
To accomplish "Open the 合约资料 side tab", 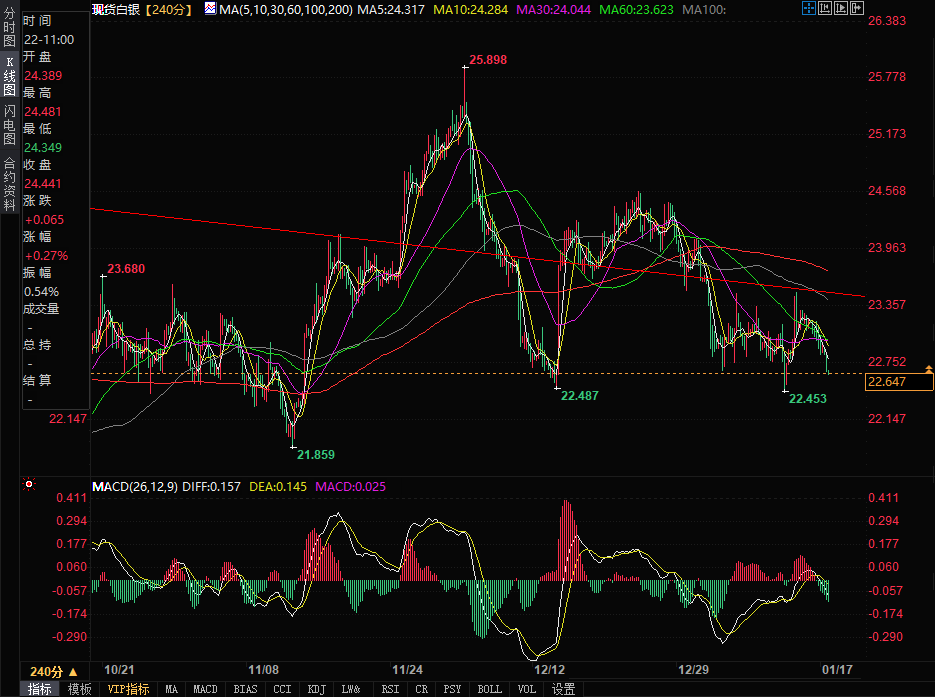I will pyautogui.click(x=9, y=183).
